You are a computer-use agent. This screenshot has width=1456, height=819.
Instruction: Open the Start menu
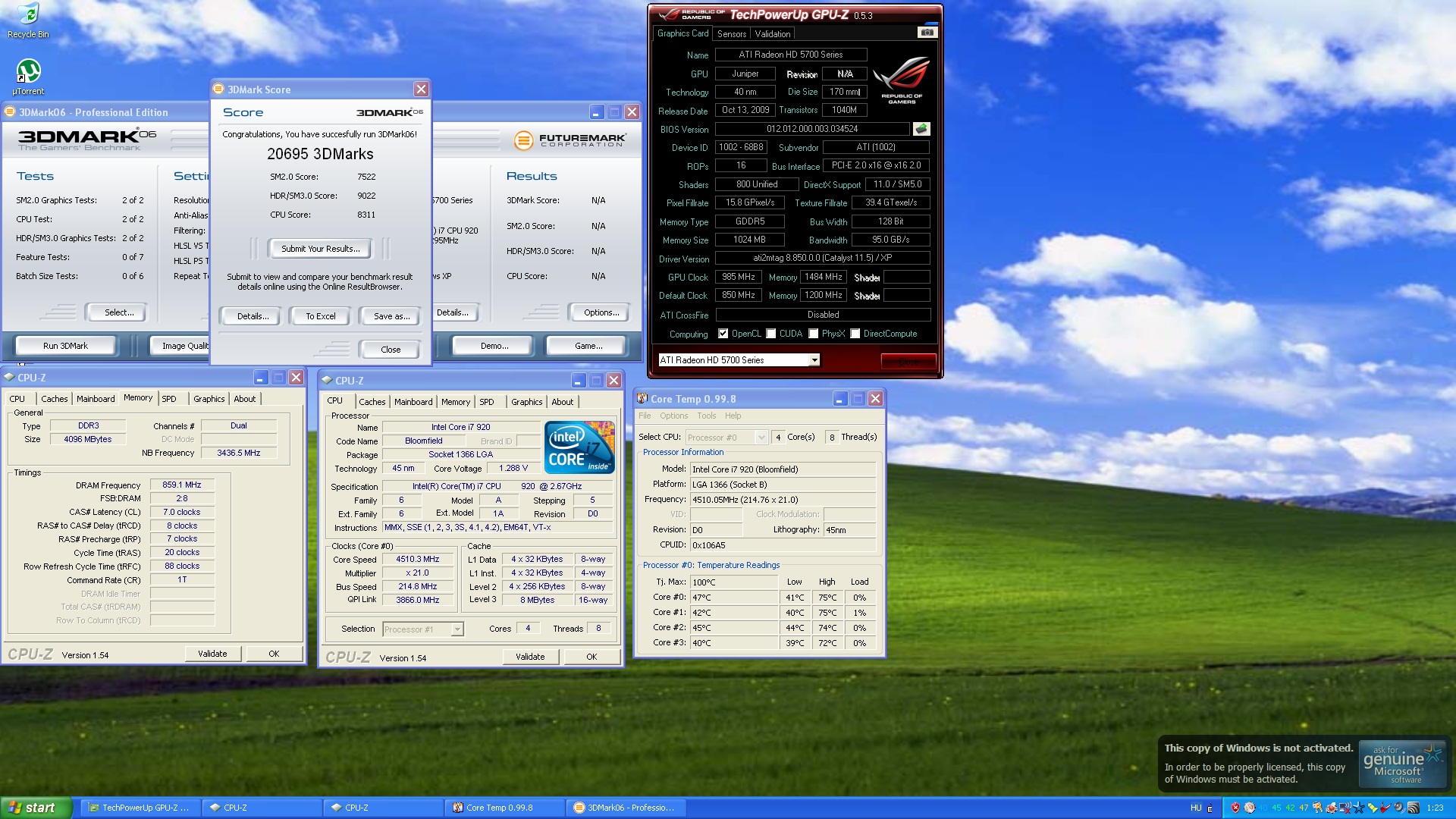coord(36,808)
